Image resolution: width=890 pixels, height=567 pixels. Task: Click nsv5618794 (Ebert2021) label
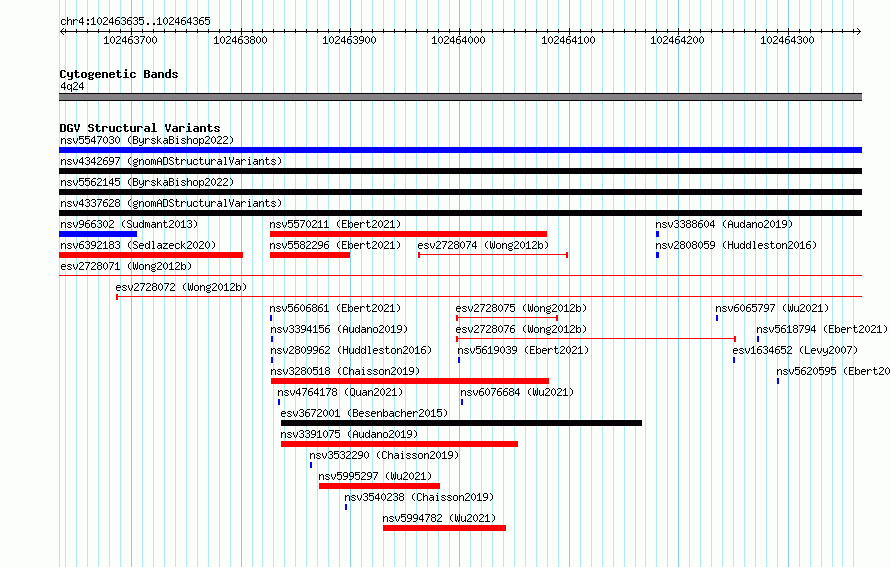click(822, 329)
